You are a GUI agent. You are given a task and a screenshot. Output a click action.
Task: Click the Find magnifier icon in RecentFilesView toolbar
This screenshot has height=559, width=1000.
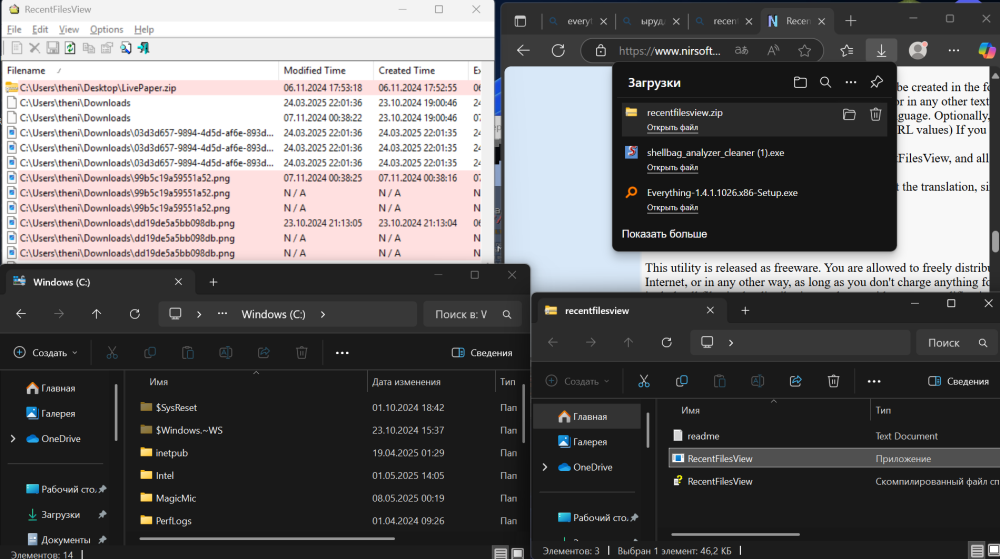tap(125, 48)
